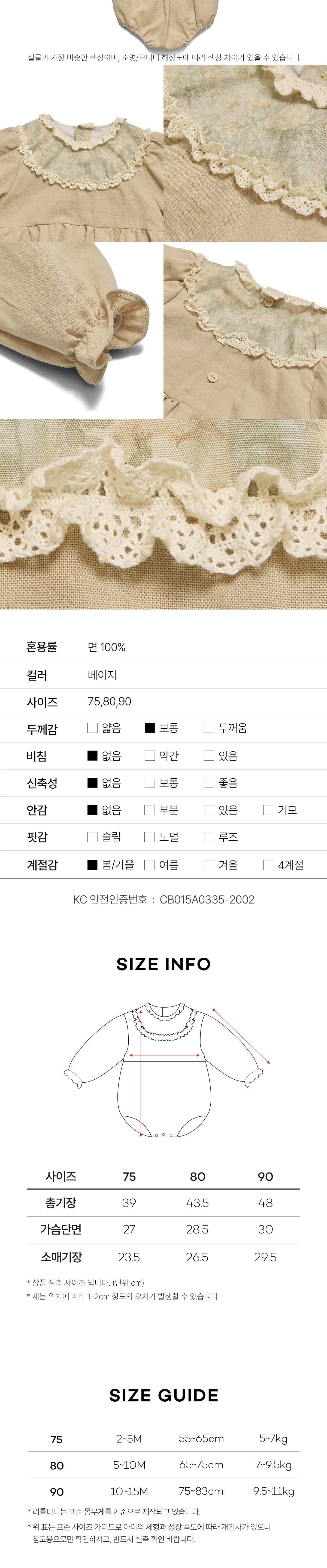Check the 두꺼움 thickness checkbox

(209, 727)
